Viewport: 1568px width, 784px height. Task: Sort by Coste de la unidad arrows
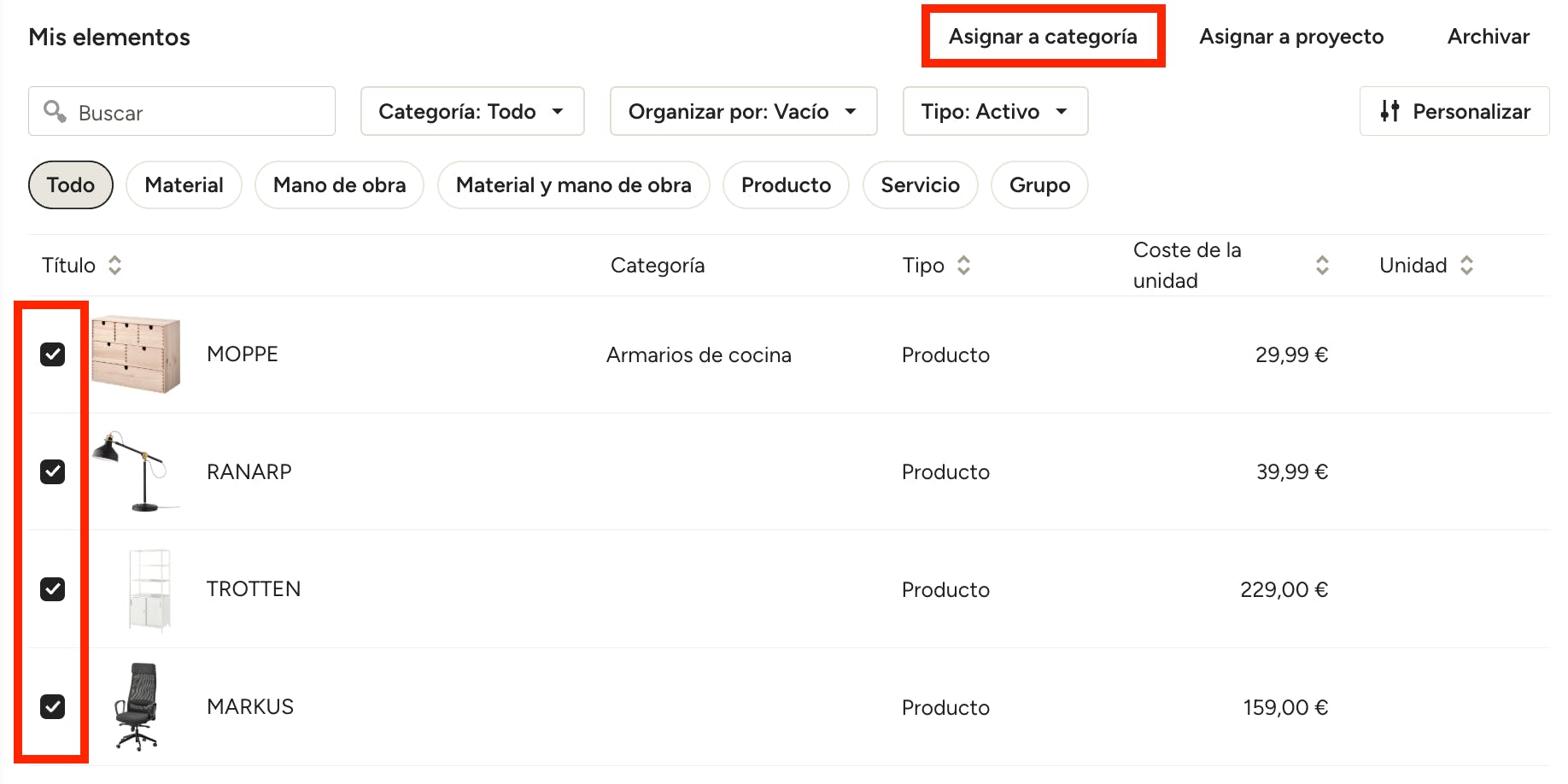click(x=1322, y=266)
